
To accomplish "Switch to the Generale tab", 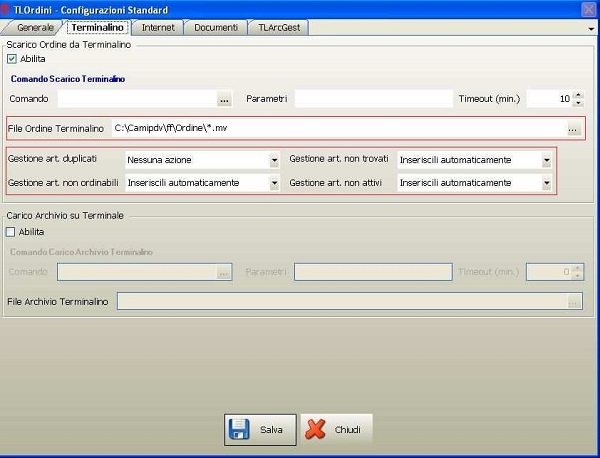I will click(x=35, y=27).
